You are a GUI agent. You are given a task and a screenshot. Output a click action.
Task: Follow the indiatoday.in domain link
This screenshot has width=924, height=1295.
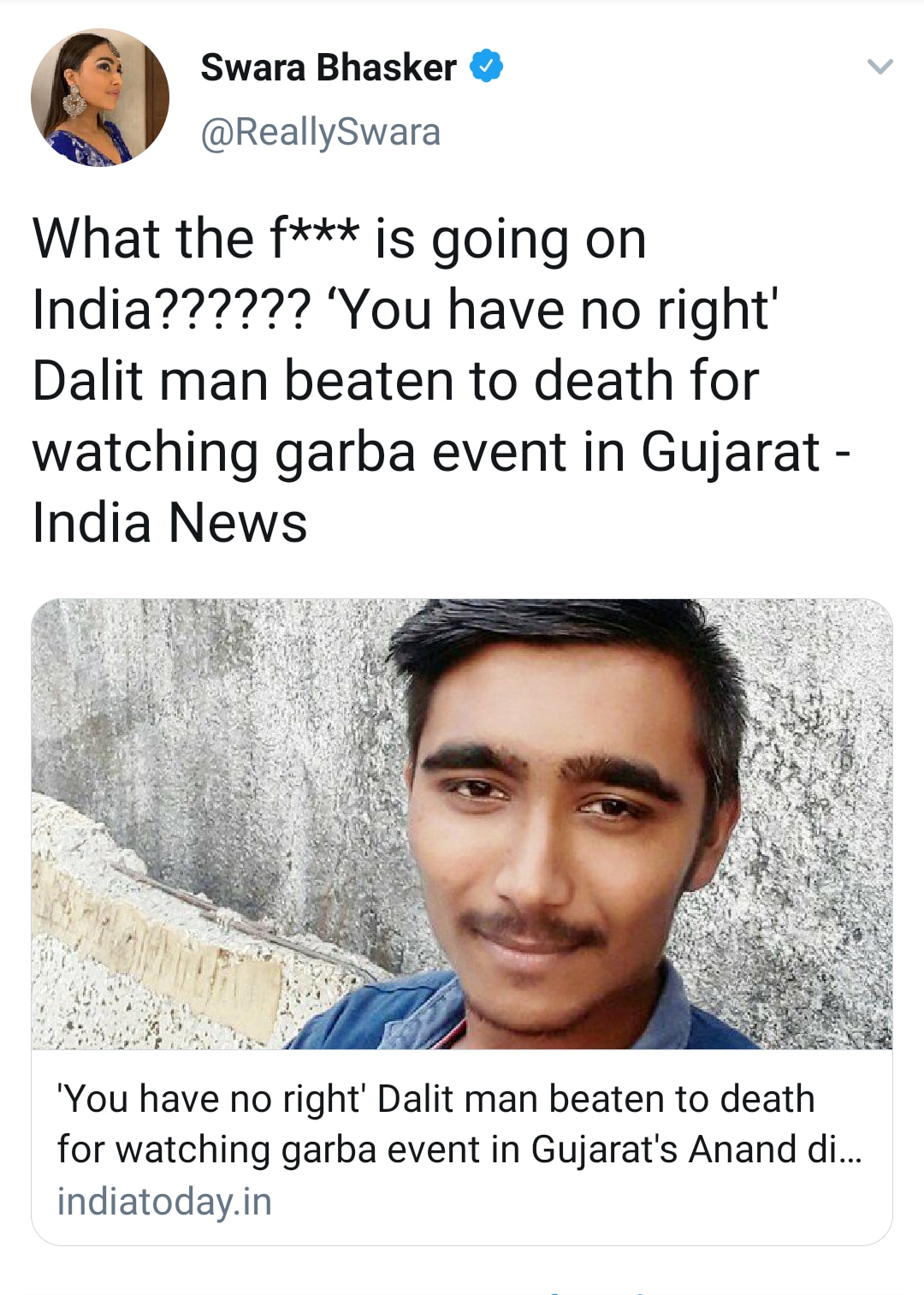164,1202
